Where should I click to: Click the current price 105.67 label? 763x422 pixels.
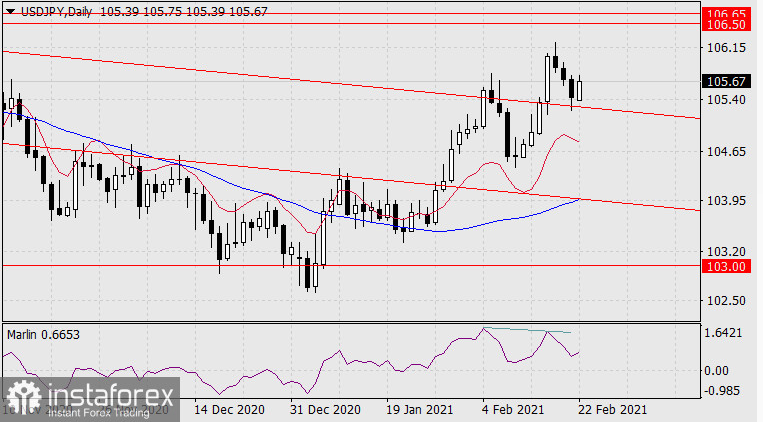pyautogui.click(x=726, y=81)
